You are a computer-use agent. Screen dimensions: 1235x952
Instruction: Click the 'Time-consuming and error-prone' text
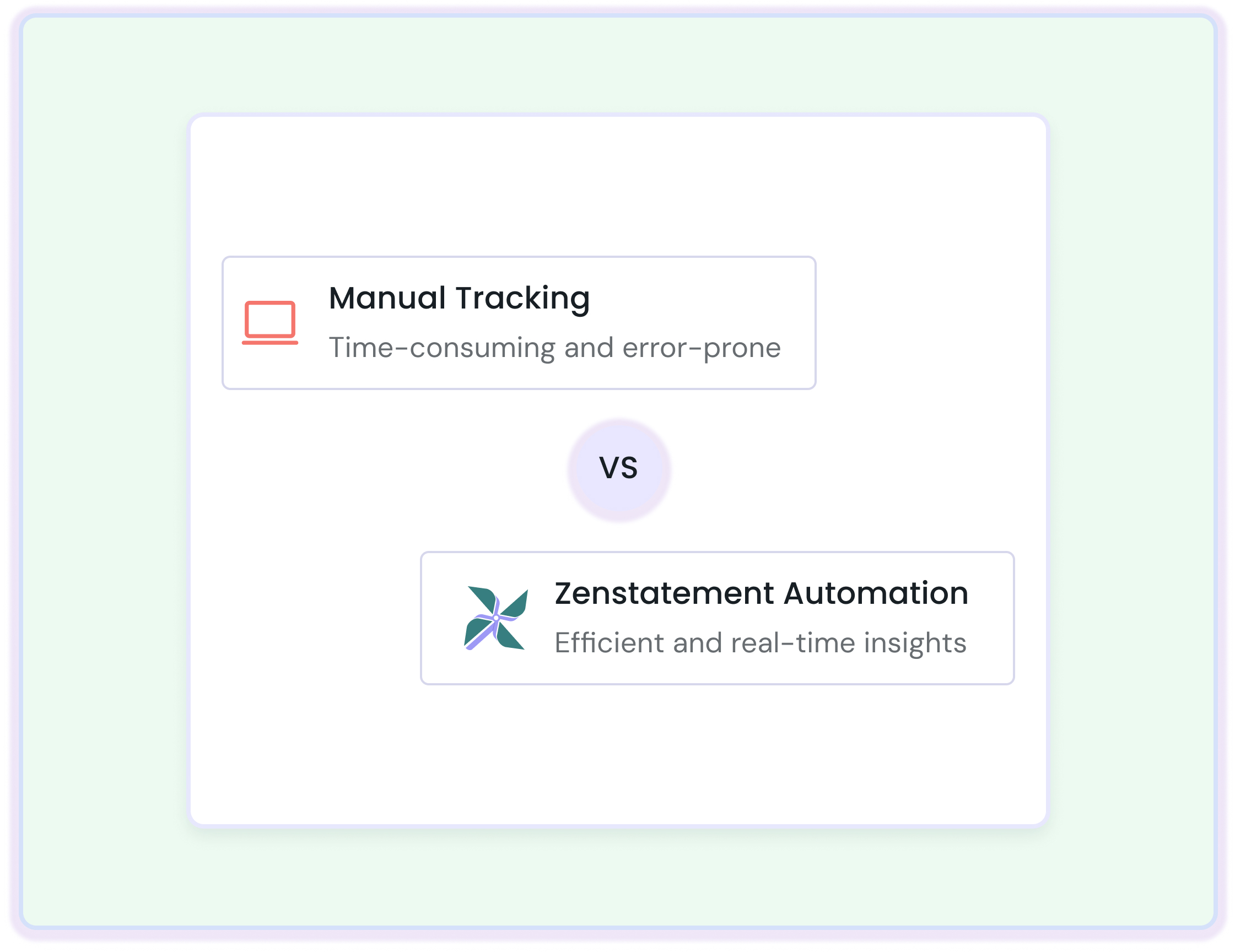pos(555,348)
